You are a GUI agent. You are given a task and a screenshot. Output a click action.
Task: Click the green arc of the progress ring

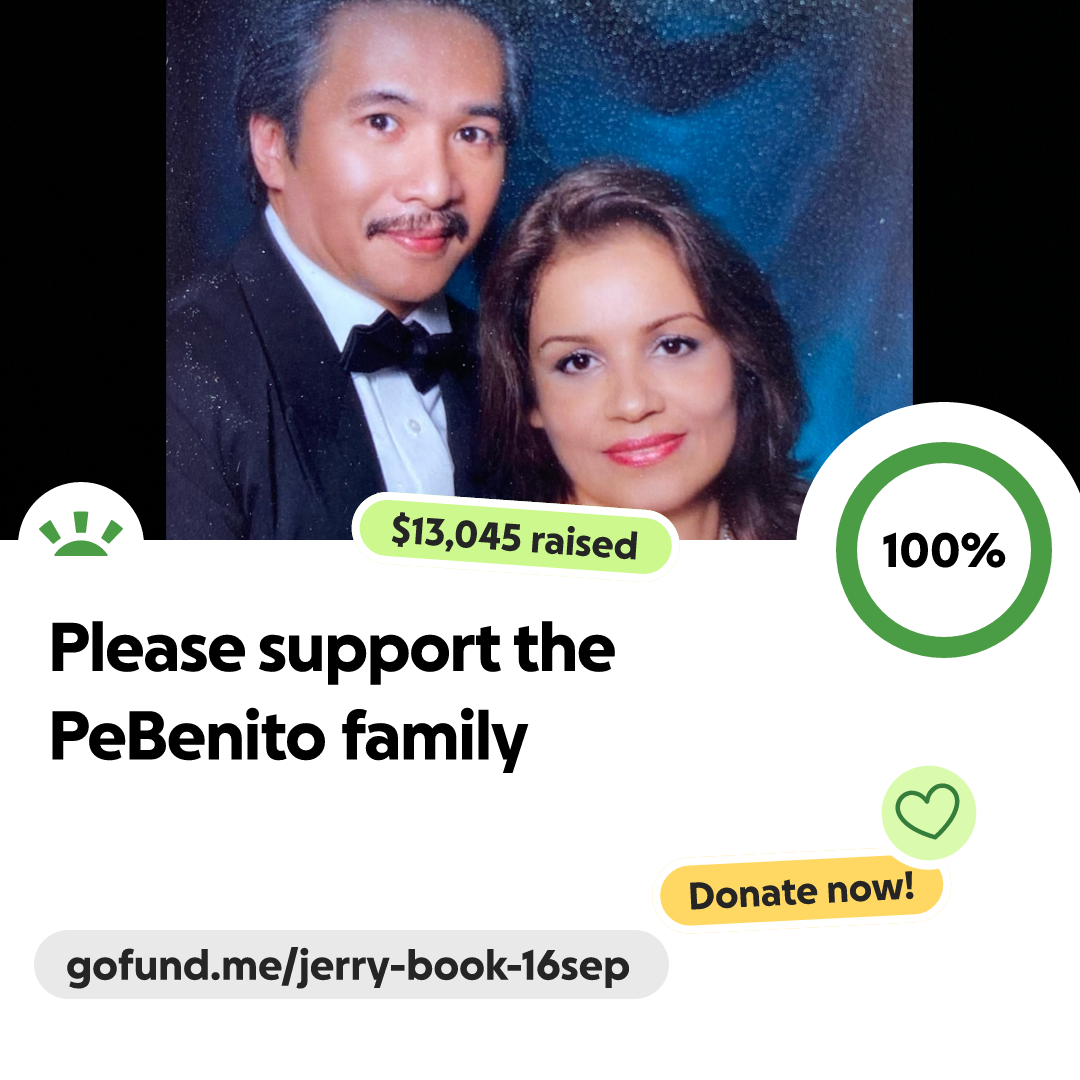pyautogui.click(x=944, y=452)
